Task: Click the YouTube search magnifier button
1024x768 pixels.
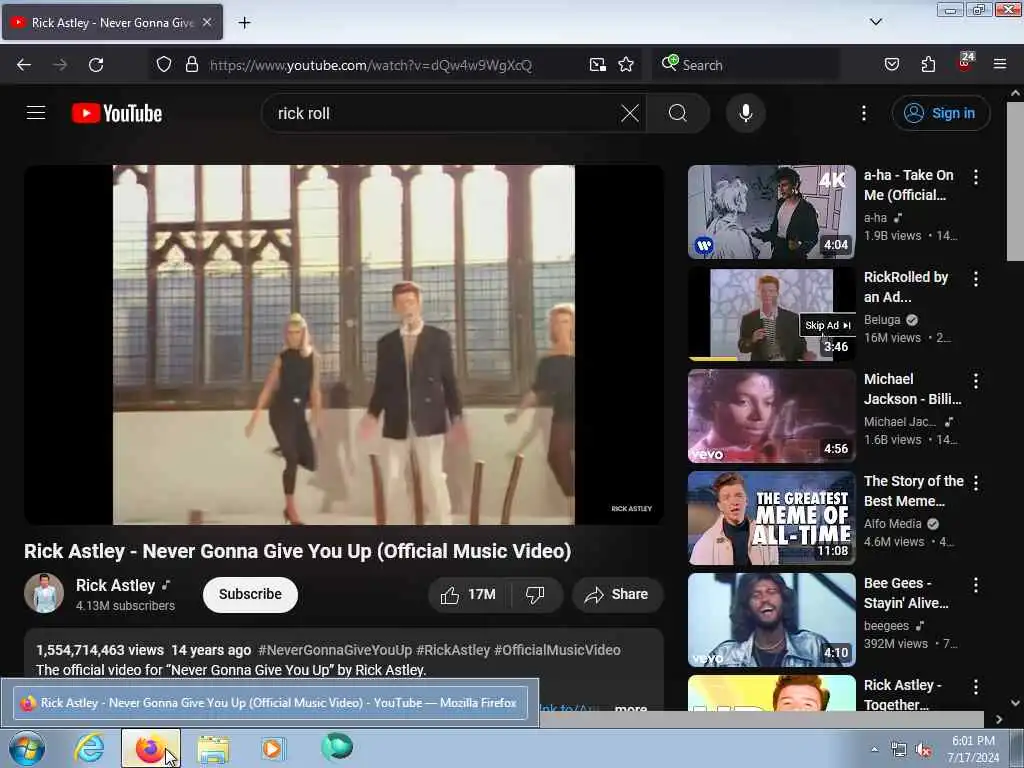Action: [678, 113]
